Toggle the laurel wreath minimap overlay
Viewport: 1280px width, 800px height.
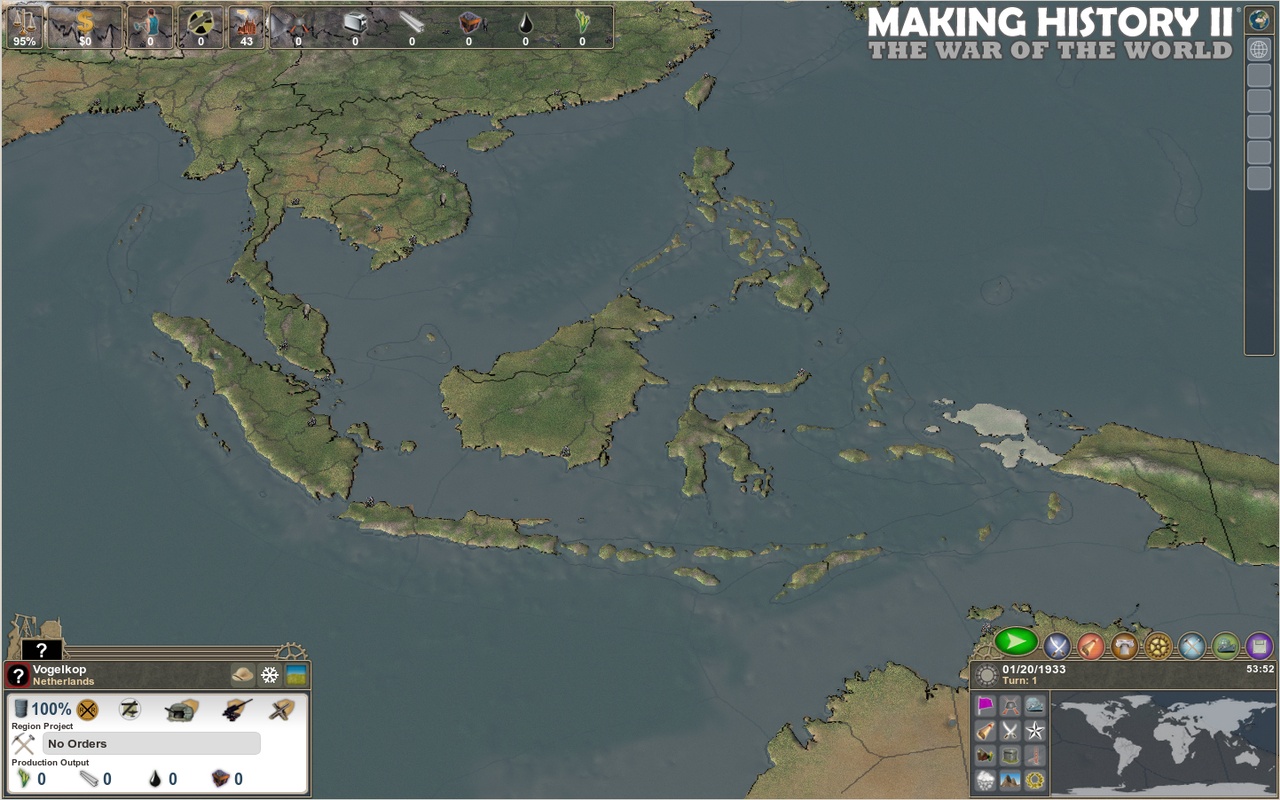coord(1035,780)
